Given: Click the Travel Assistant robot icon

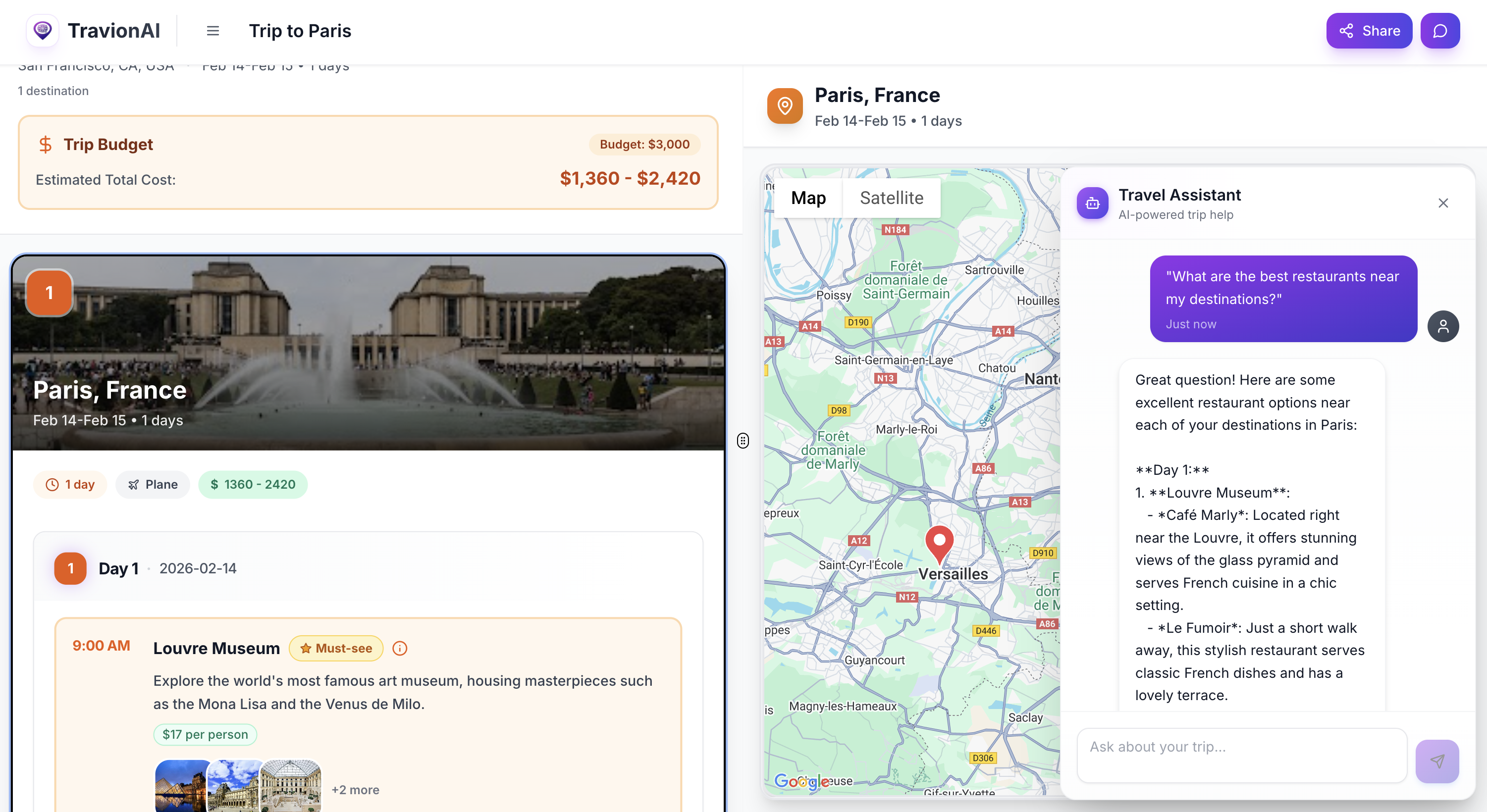Looking at the screenshot, I should [1092, 203].
